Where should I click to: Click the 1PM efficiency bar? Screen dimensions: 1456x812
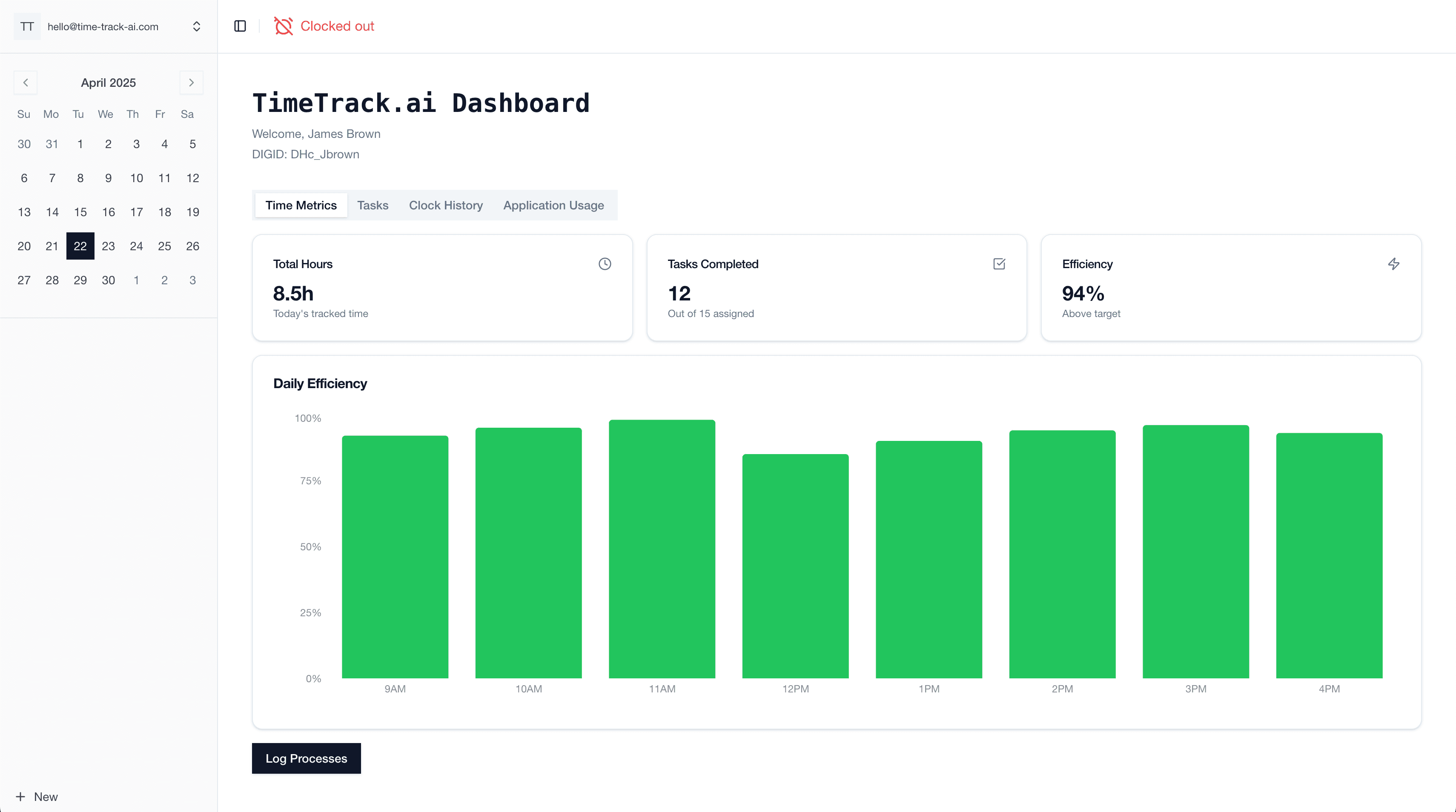pos(929,559)
